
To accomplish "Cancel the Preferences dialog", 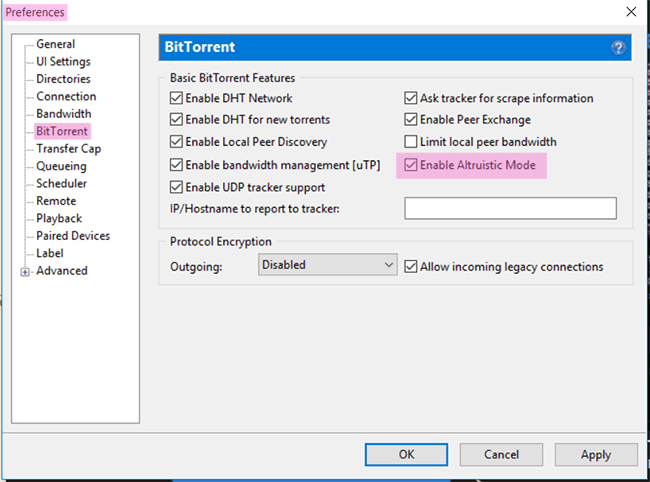I will click(x=501, y=455).
